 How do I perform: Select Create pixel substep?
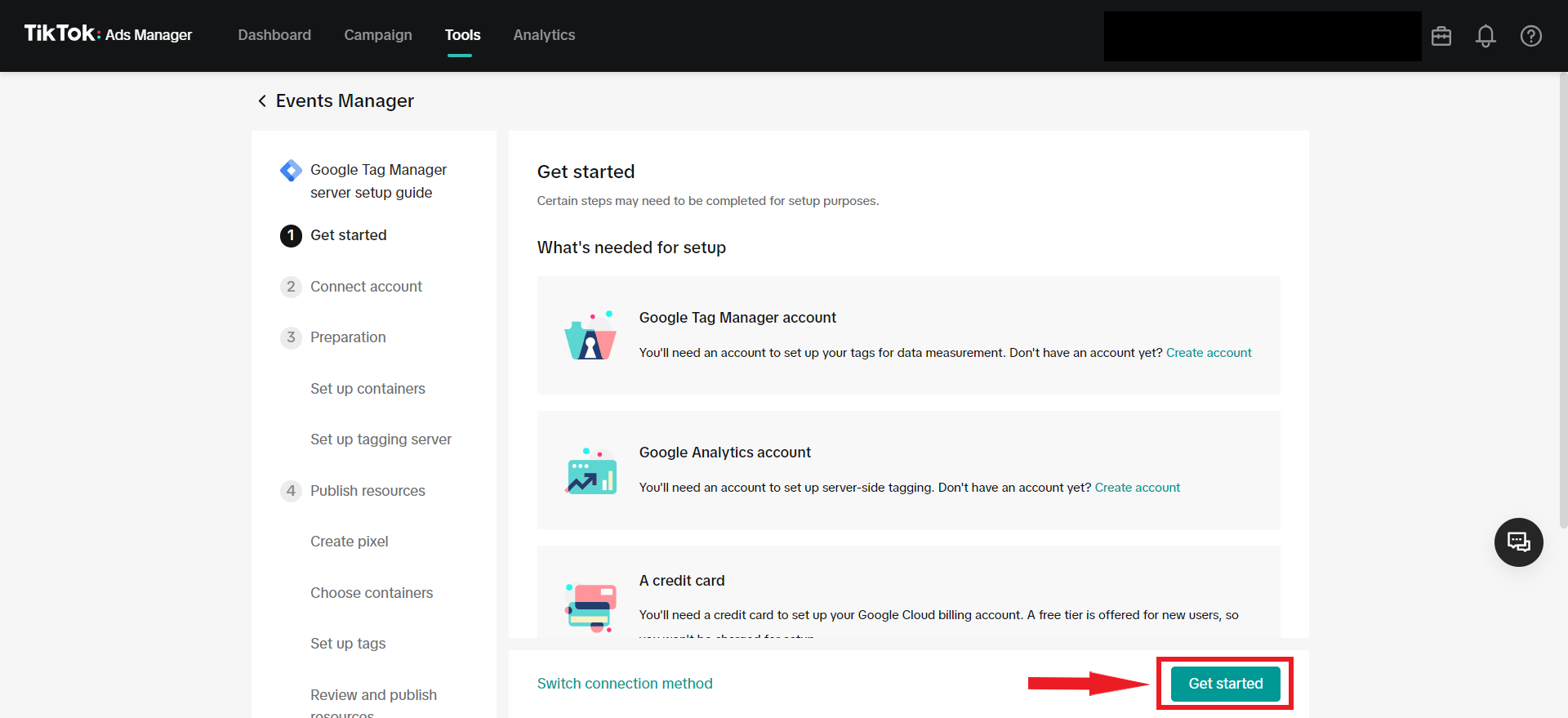(x=350, y=542)
